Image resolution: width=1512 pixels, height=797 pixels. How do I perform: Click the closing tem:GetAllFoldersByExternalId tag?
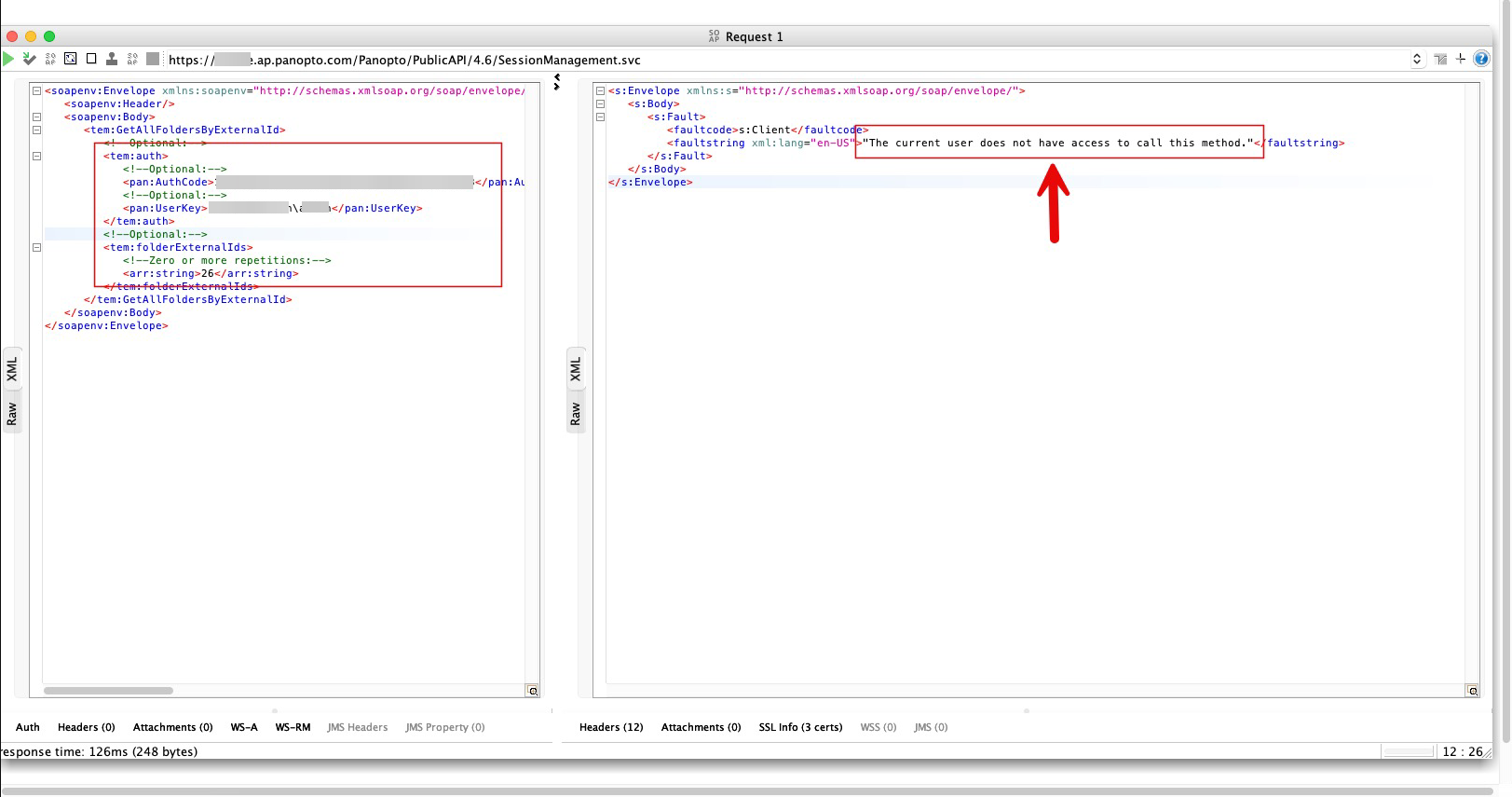[188, 299]
